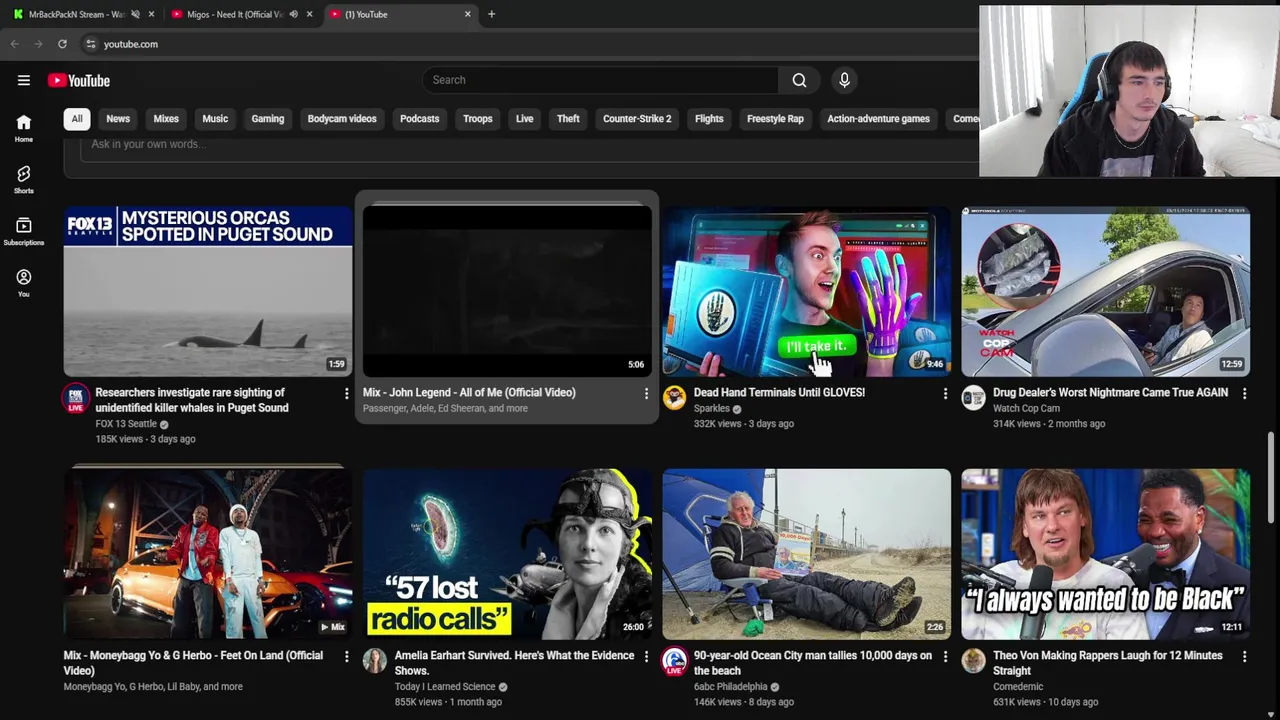This screenshot has height=720, width=1280.
Task: Open options menu for John Legend mix
Action: click(x=646, y=394)
